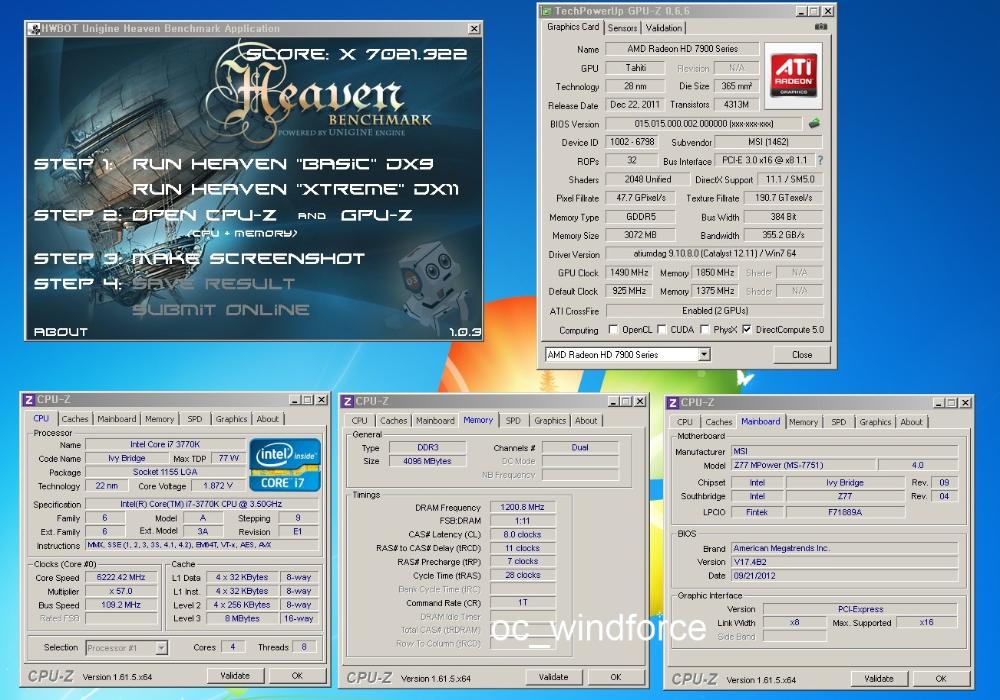Screen dimensions: 1000x700
Task: Switch to the Validation tab in GPU-Z
Action: (663, 28)
